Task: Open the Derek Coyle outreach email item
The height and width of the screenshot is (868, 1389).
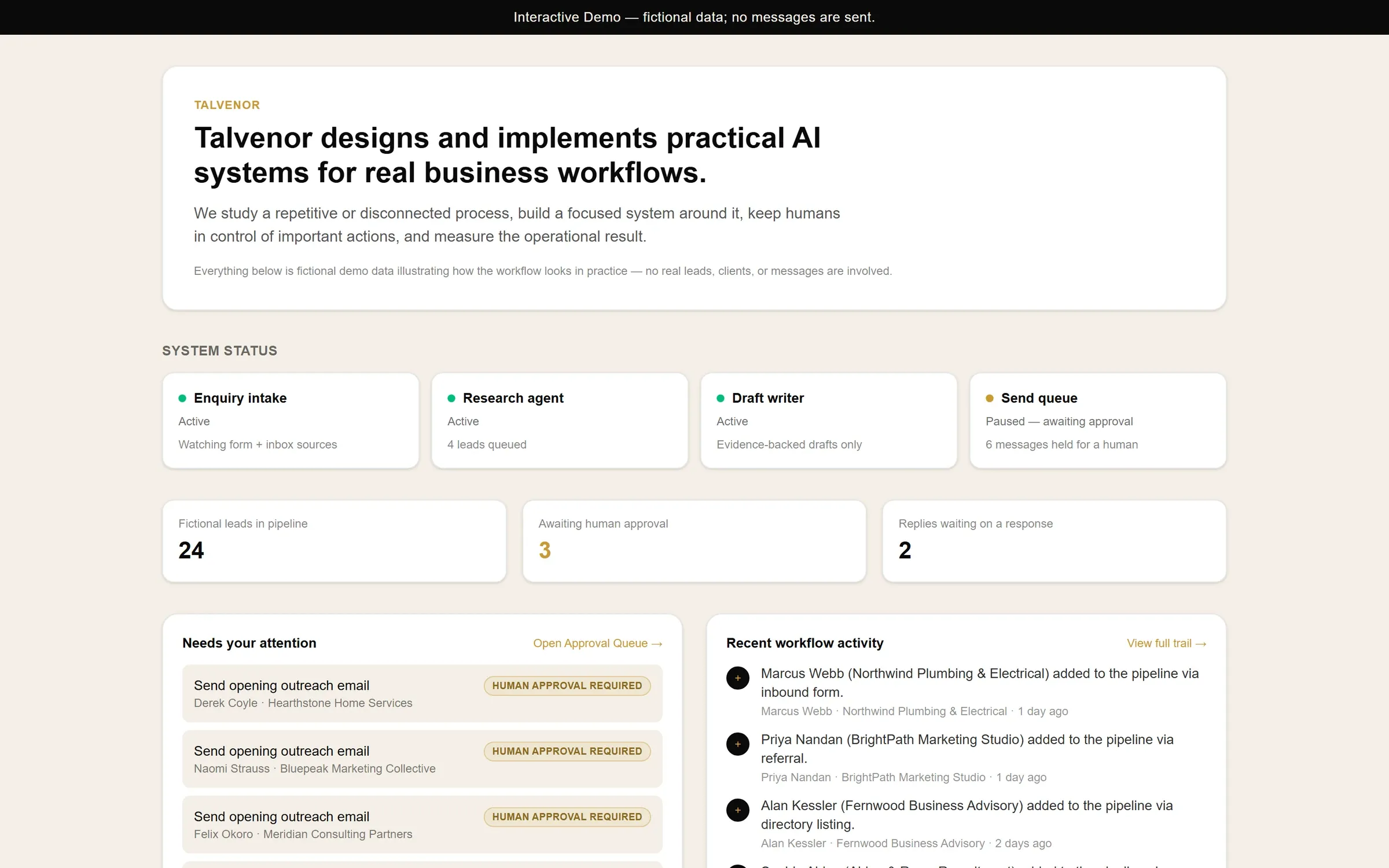Action: click(x=422, y=693)
